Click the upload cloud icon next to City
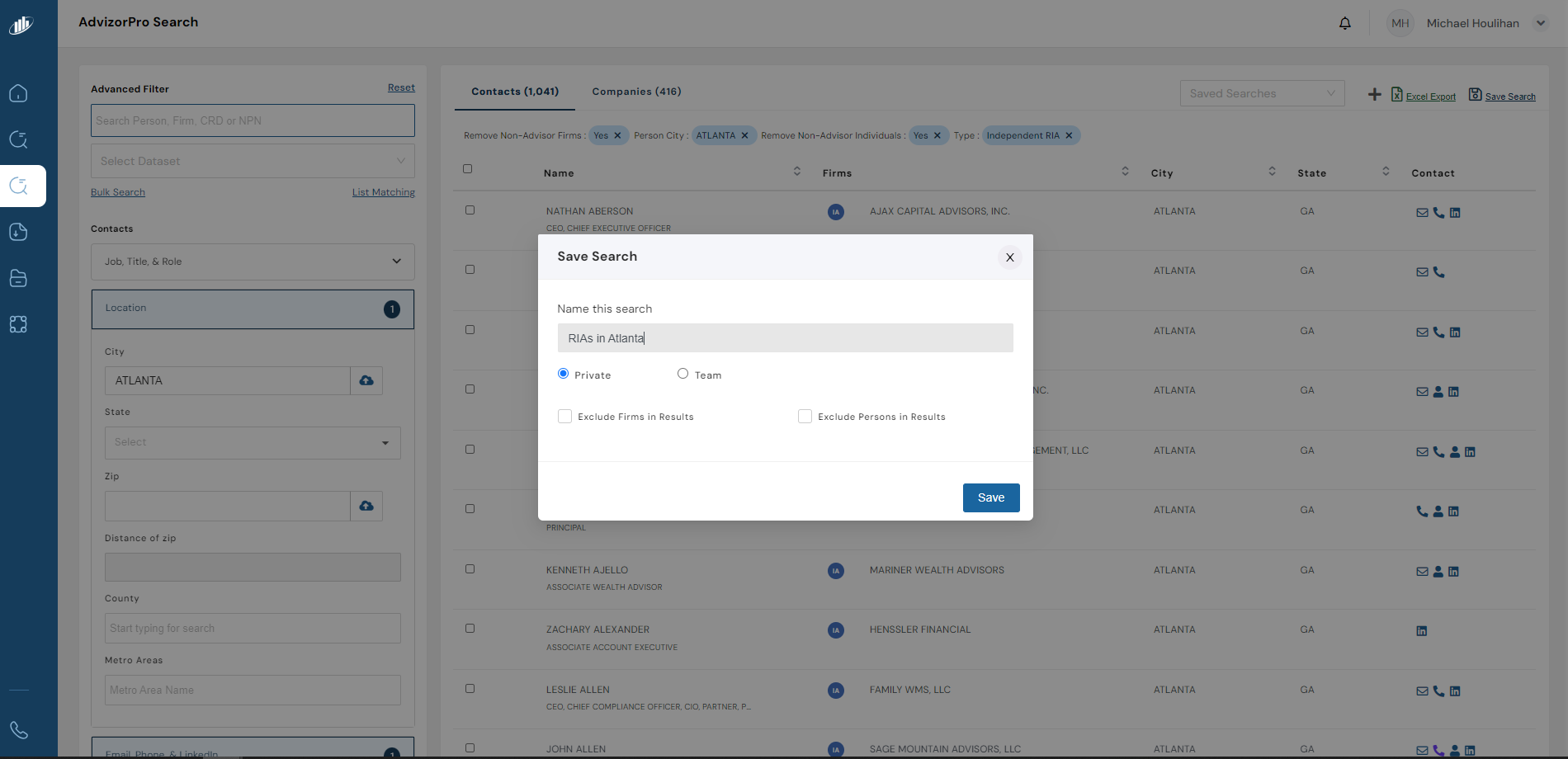This screenshot has width=1568, height=759. coord(366,380)
